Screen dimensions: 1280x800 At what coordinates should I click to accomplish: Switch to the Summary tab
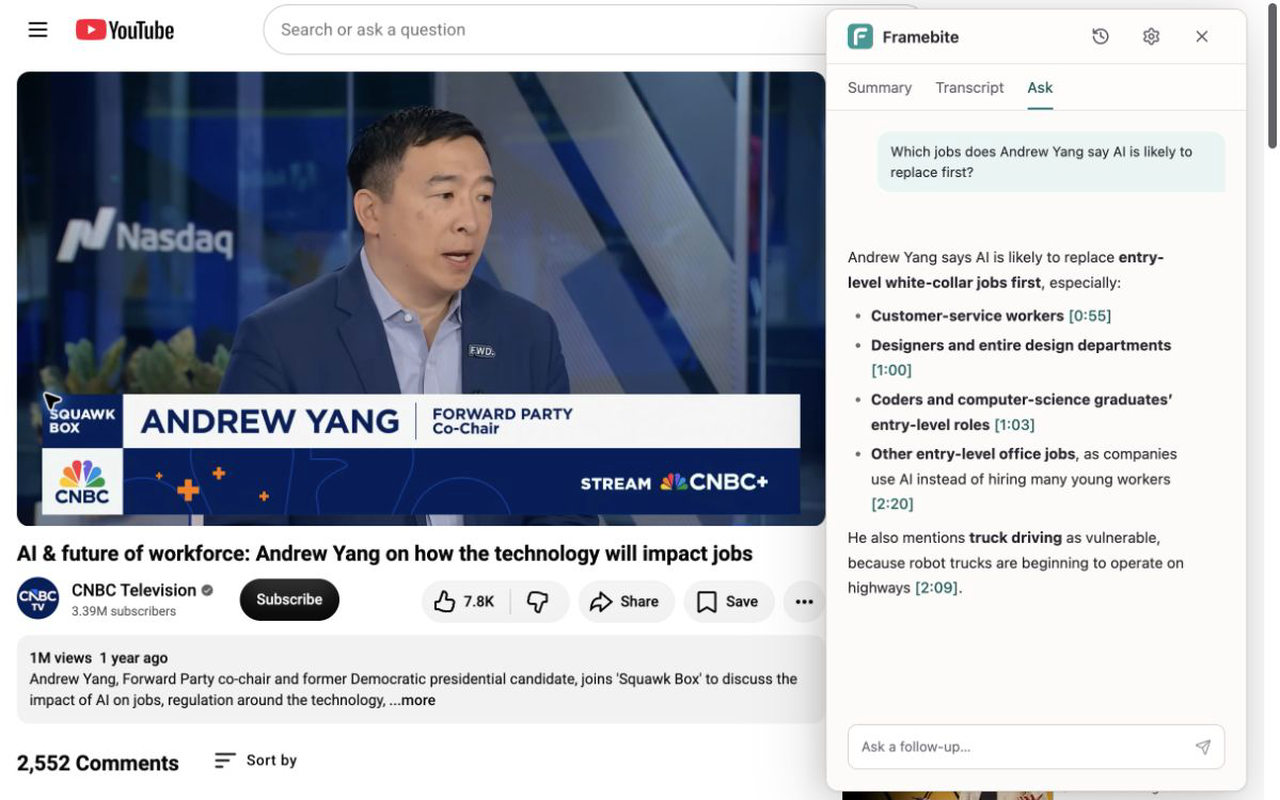coord(879,88)
